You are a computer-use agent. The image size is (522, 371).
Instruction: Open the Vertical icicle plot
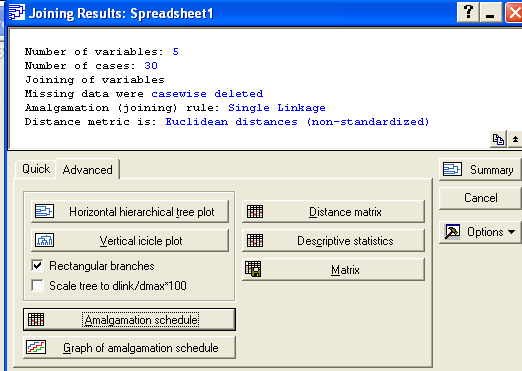(130, 240)
